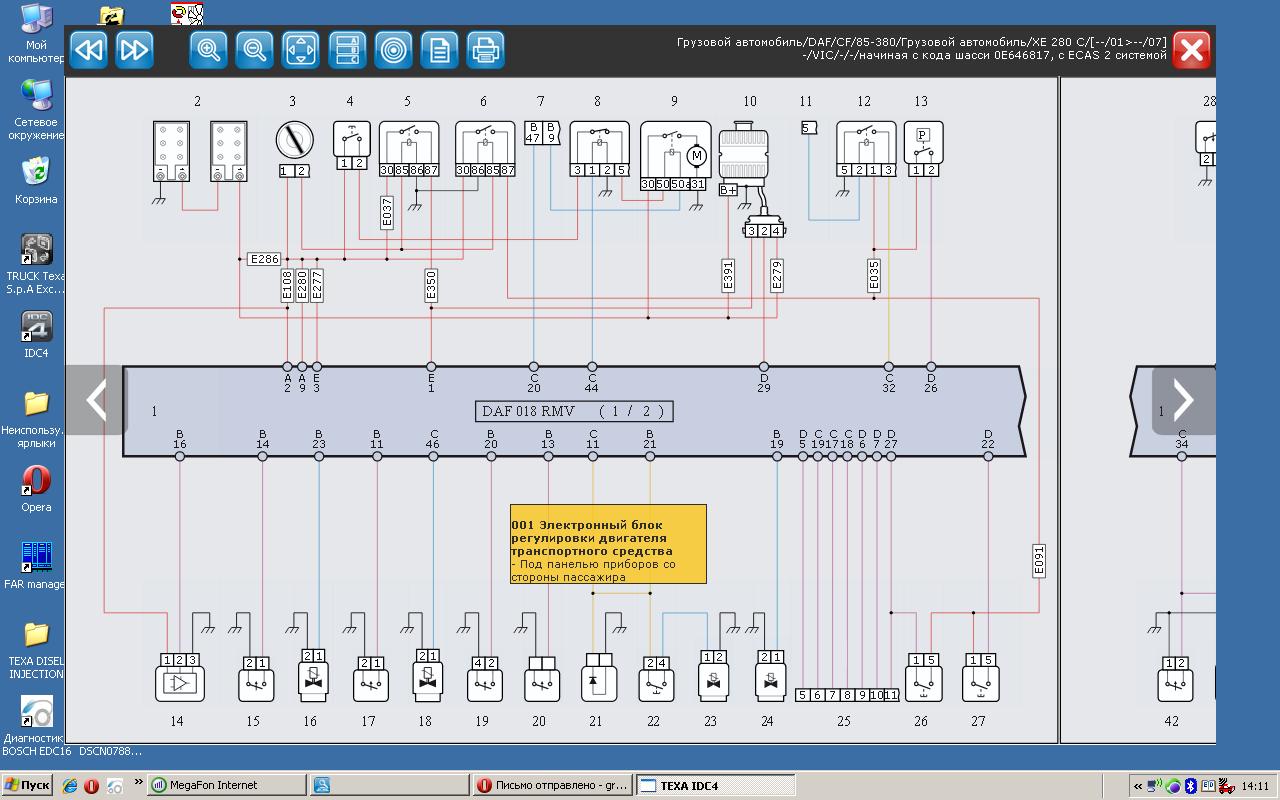Viewport: 1280px width, 800px height.
Task: Launch Internet Explorer from quick launch
Action: pos(70,786)
